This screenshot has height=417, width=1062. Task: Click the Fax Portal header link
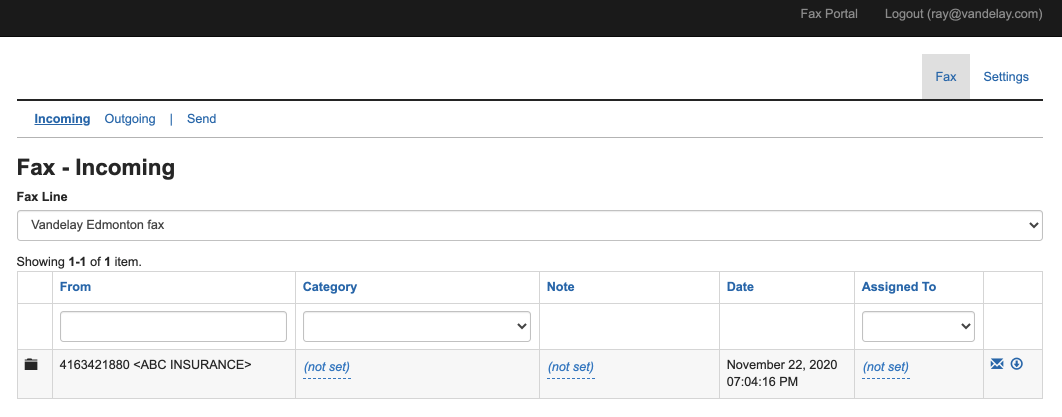[829, 14]
